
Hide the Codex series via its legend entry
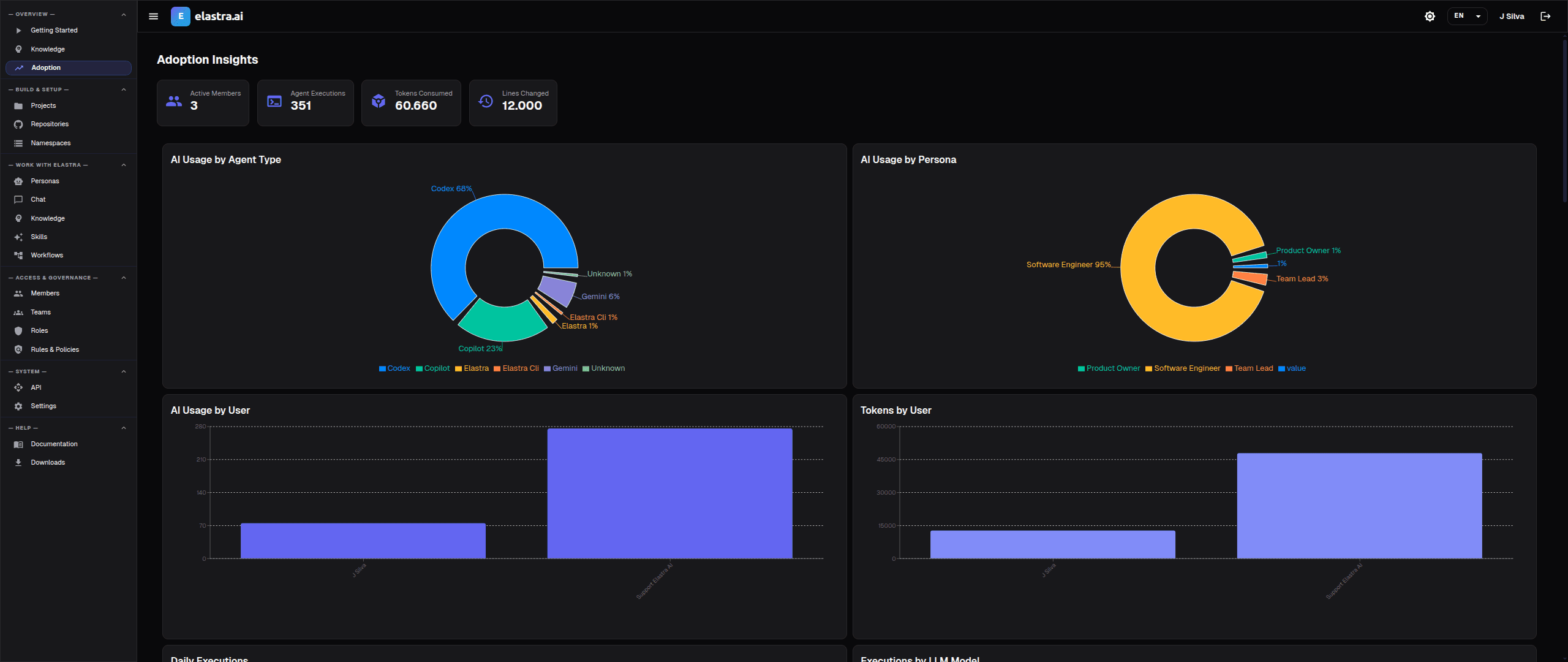click(394, 368)
